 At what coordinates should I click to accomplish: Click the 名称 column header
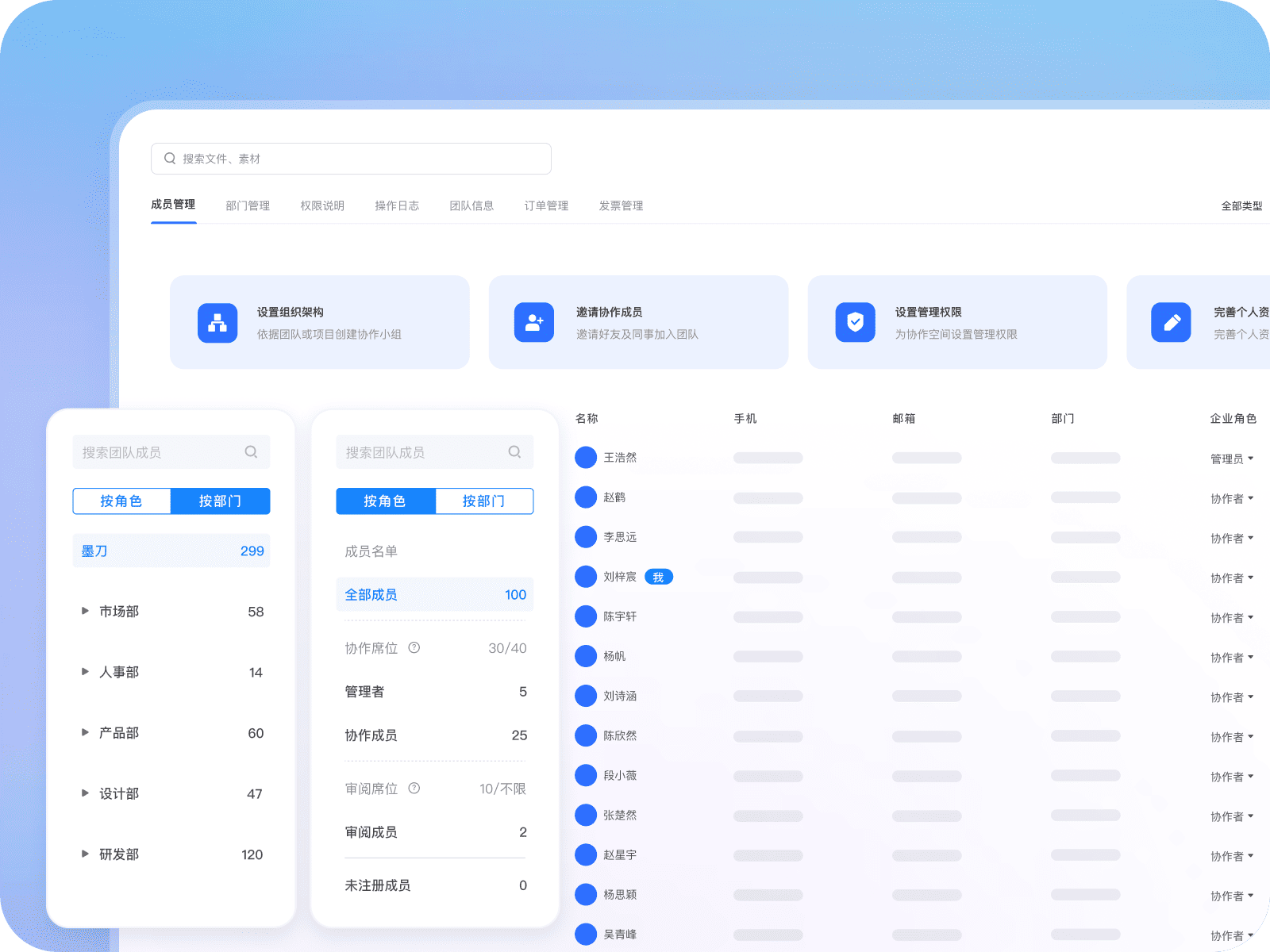pos(587,418)
